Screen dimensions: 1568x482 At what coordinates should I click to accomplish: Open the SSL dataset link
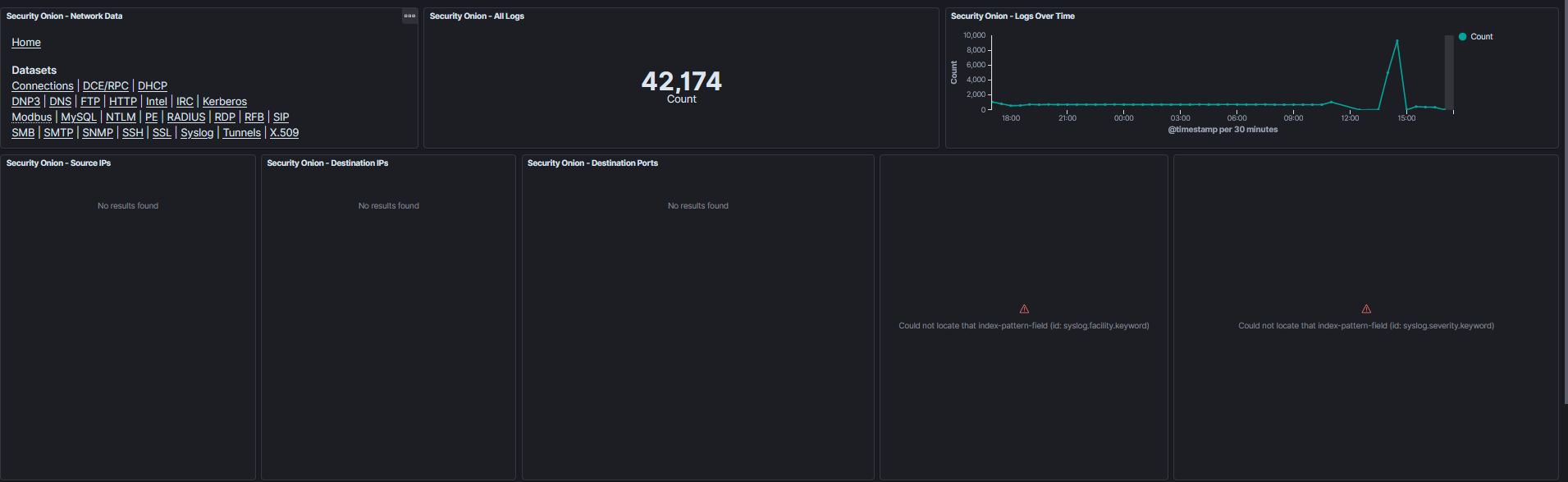click(x=162, y=132)
